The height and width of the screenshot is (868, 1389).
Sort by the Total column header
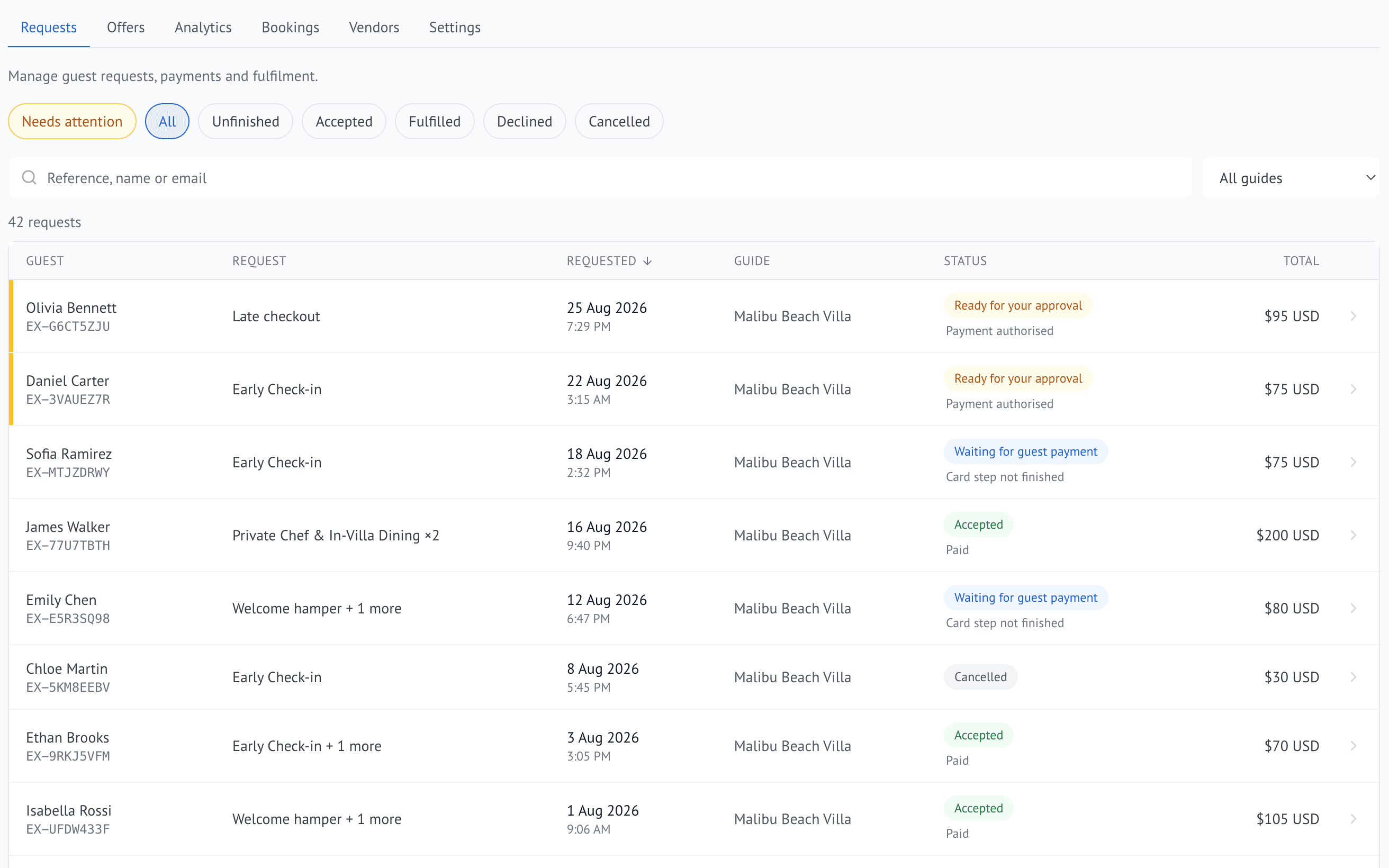coord(1301,261)
